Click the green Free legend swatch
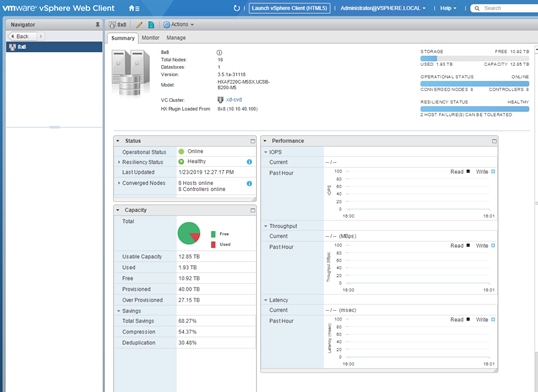538x392 pixels. tap(213, 234)
